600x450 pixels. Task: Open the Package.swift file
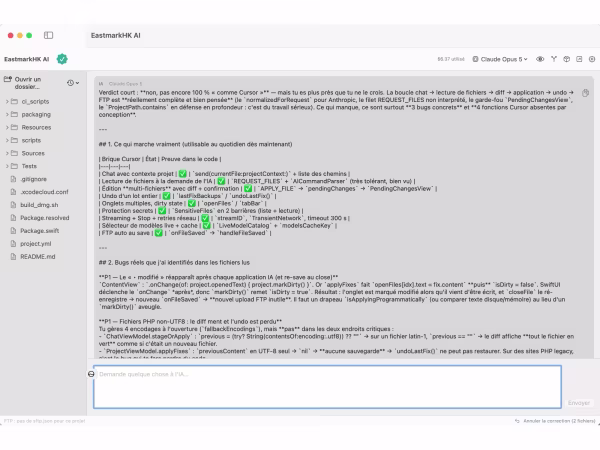tap(39, 231)
